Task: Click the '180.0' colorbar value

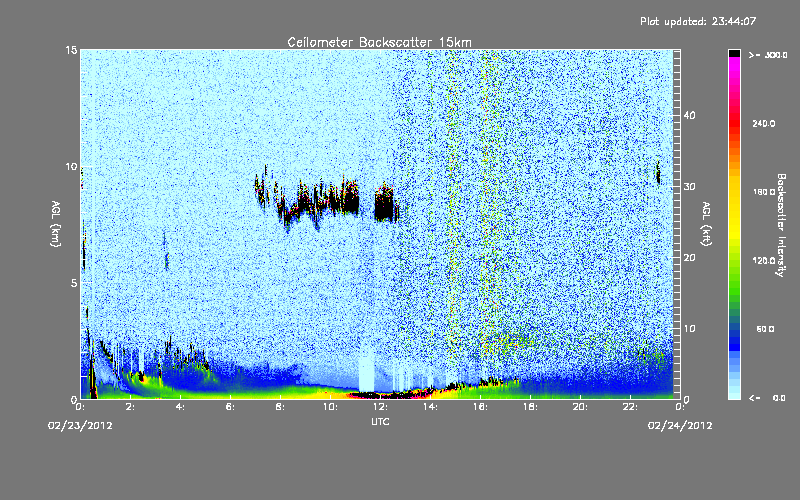Action: pos(764,192)
